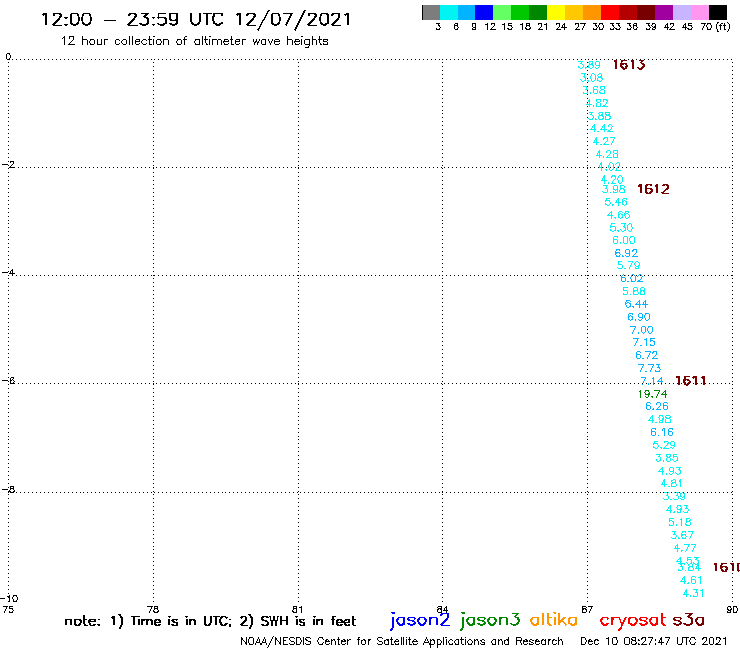
Task: Click the latitude axis label -8
Action: (x=8, y=490)
